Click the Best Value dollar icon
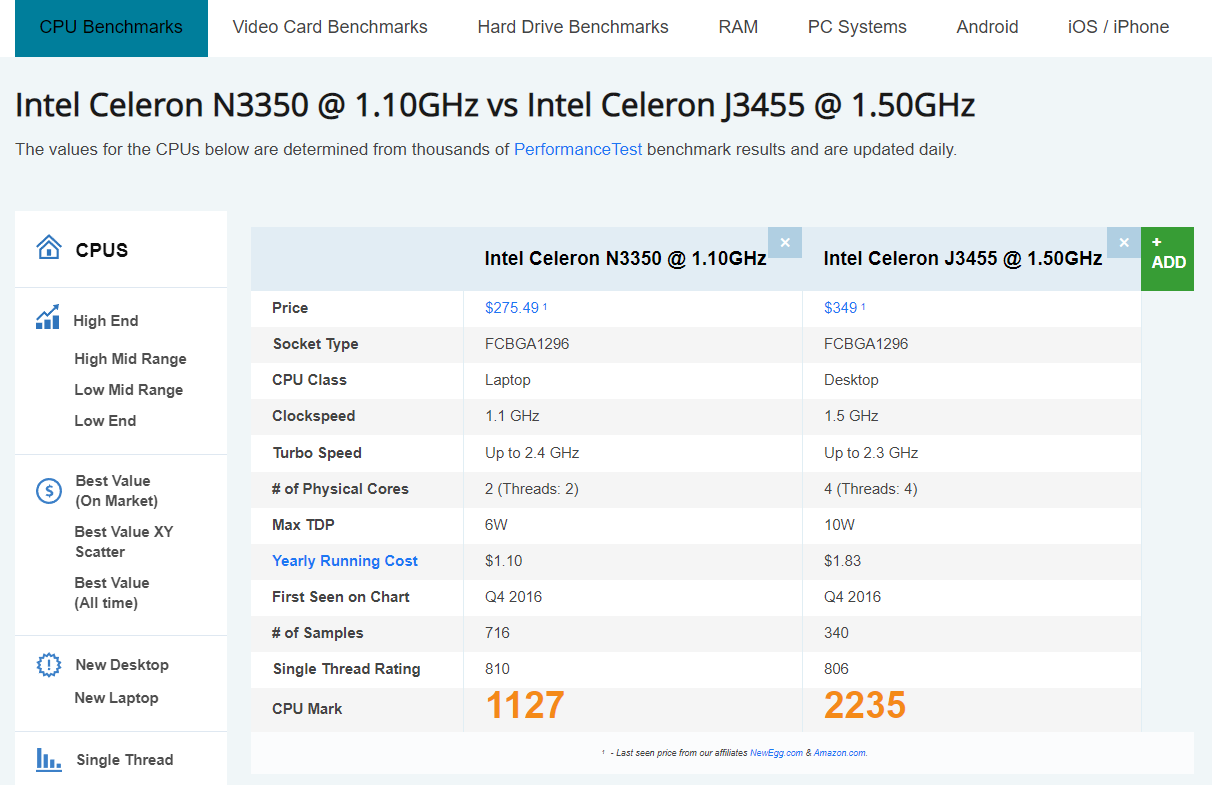 click(x=49, y=490)
